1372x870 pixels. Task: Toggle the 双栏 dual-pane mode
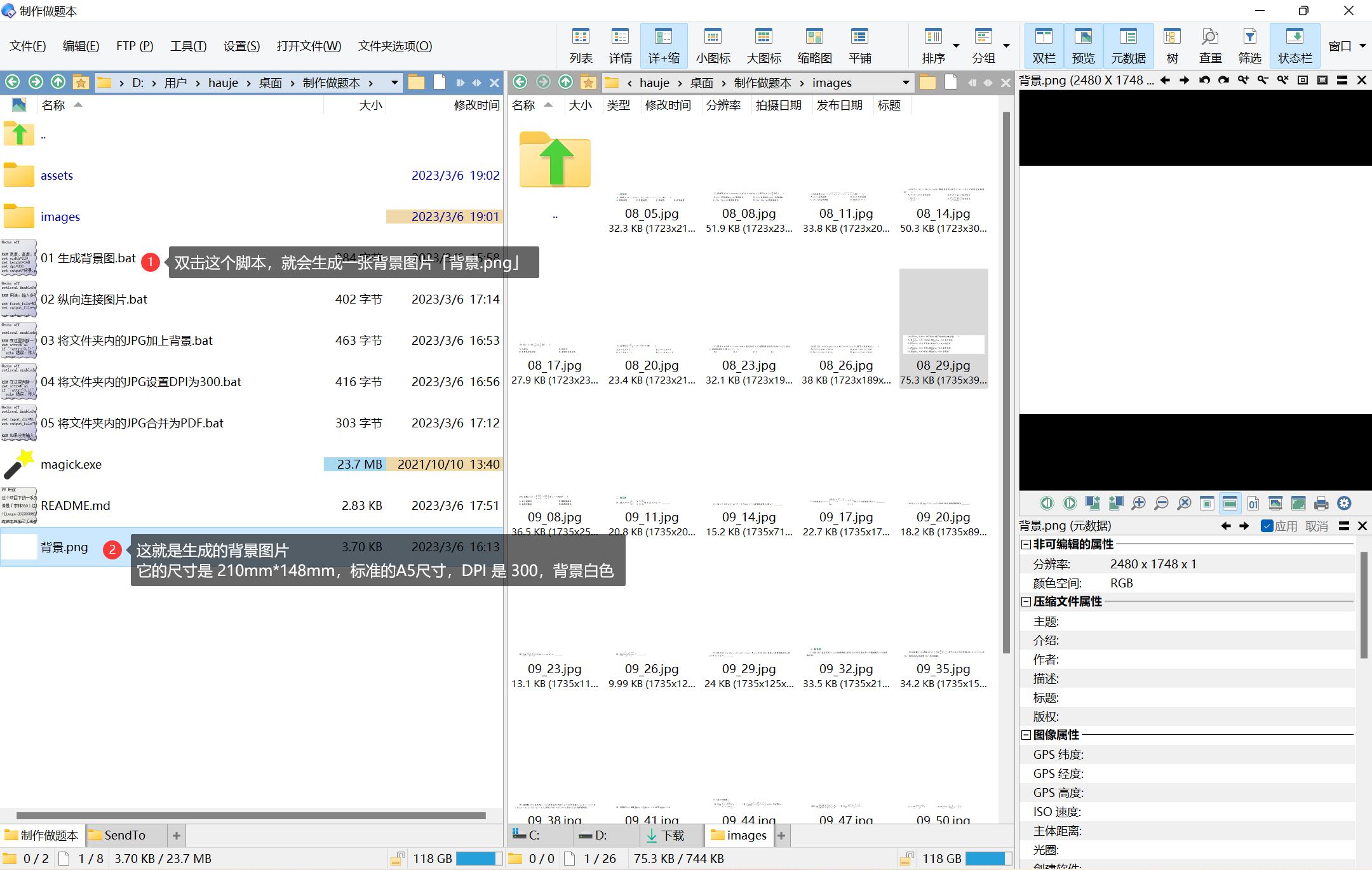click(1044, 46)
